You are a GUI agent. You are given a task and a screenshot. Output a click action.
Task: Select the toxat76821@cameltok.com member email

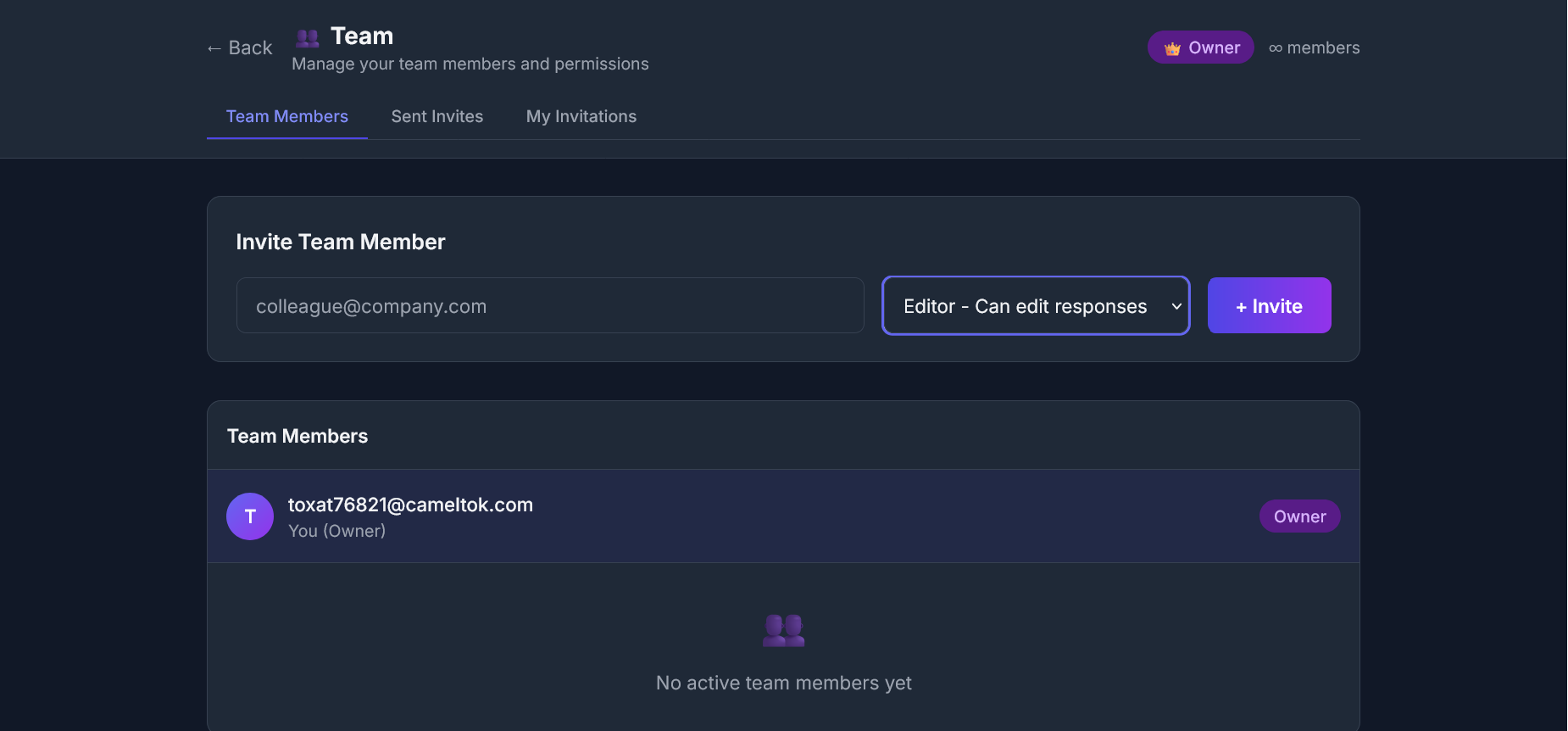[410, 505]
